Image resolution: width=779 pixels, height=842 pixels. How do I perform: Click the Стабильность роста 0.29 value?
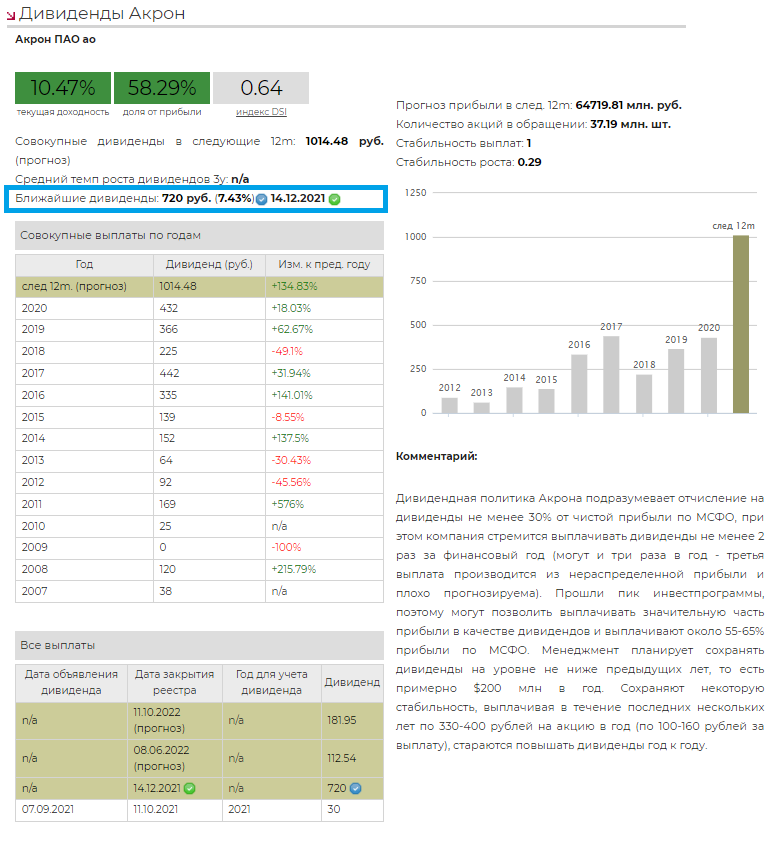click(x=529, y=162)
